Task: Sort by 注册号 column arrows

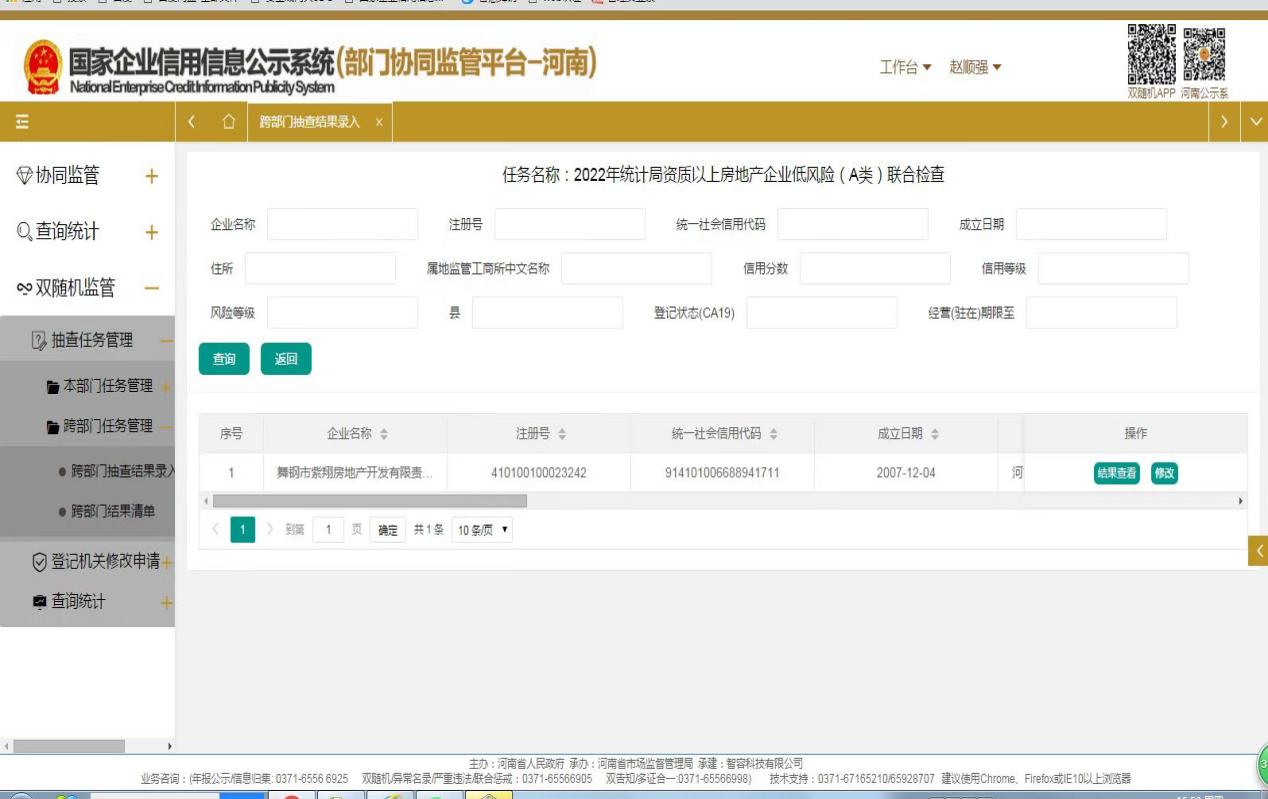Action: coord(562,434)
